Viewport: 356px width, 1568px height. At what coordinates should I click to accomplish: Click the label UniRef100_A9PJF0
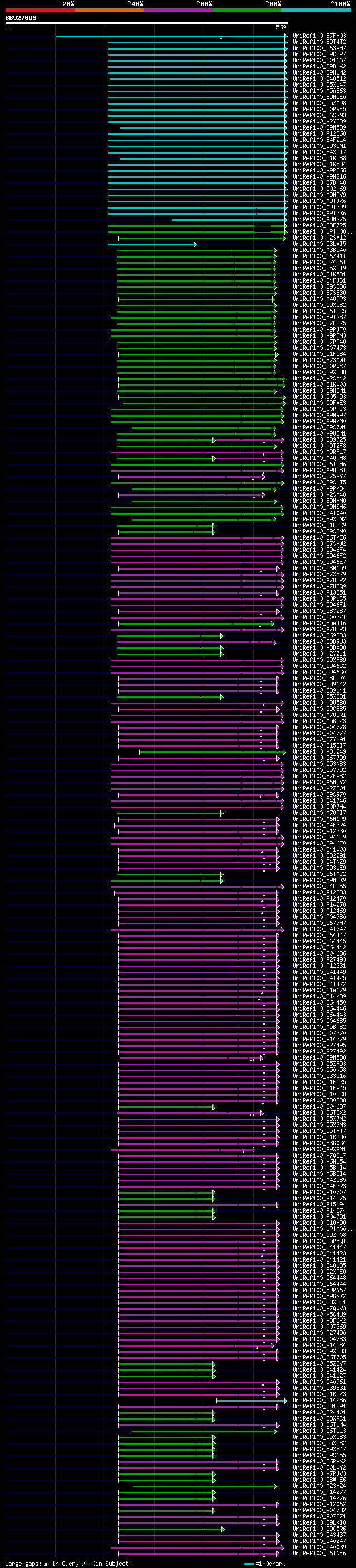(x=319, y=329)
